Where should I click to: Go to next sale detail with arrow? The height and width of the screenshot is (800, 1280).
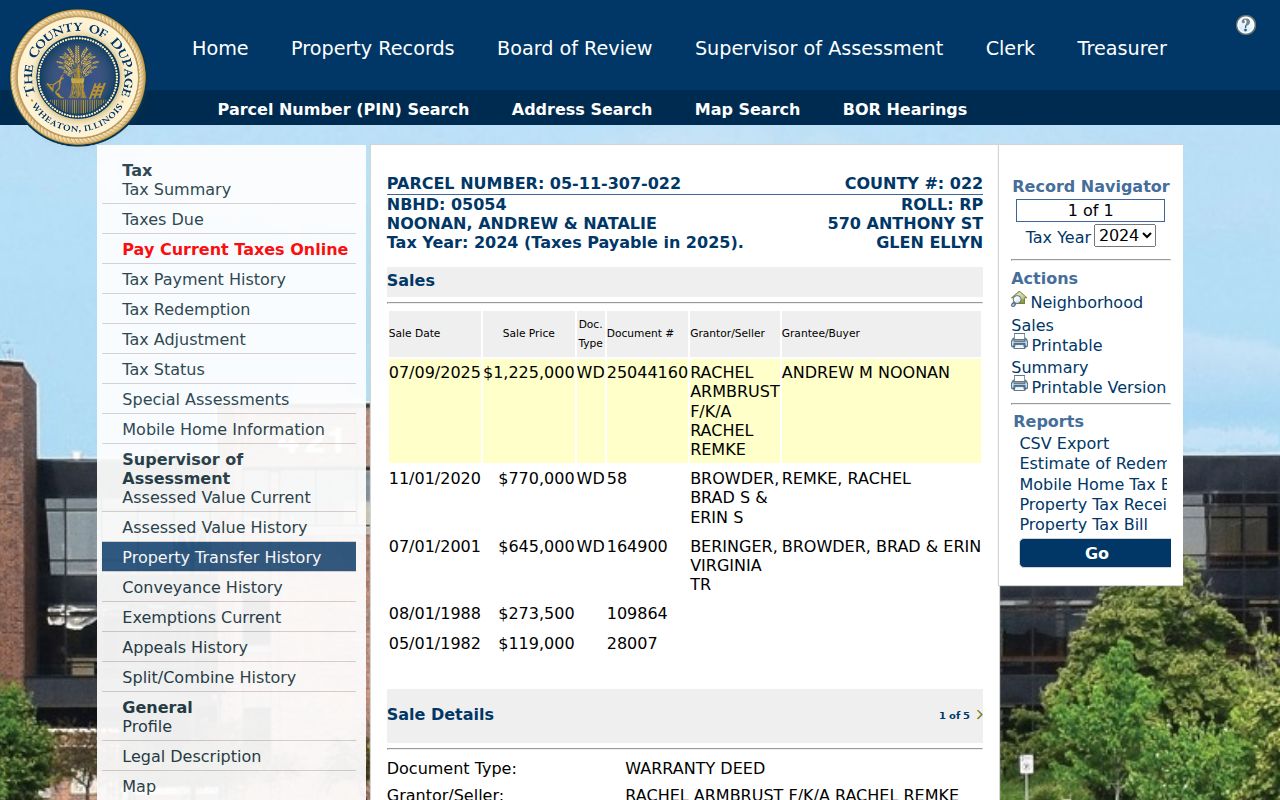click(979, 715)
